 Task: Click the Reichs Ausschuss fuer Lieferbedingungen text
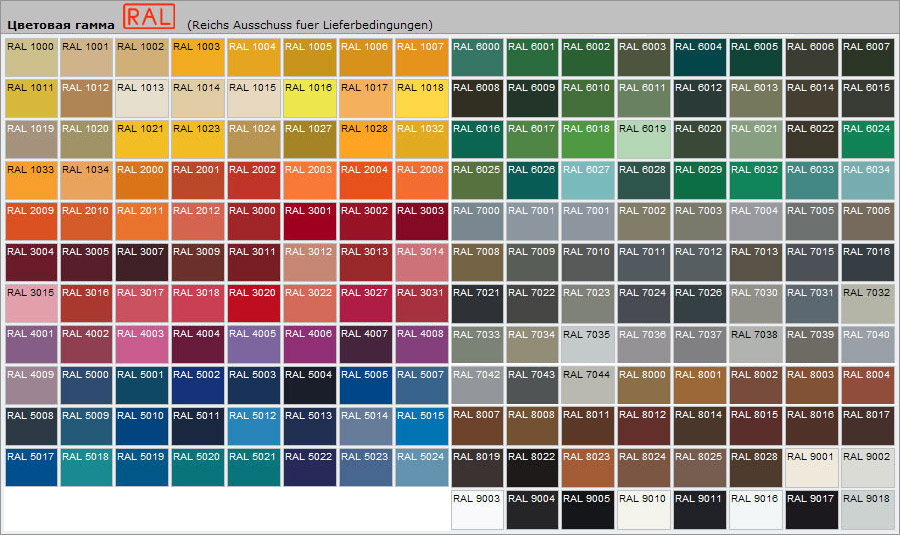[x=310, y=24]
